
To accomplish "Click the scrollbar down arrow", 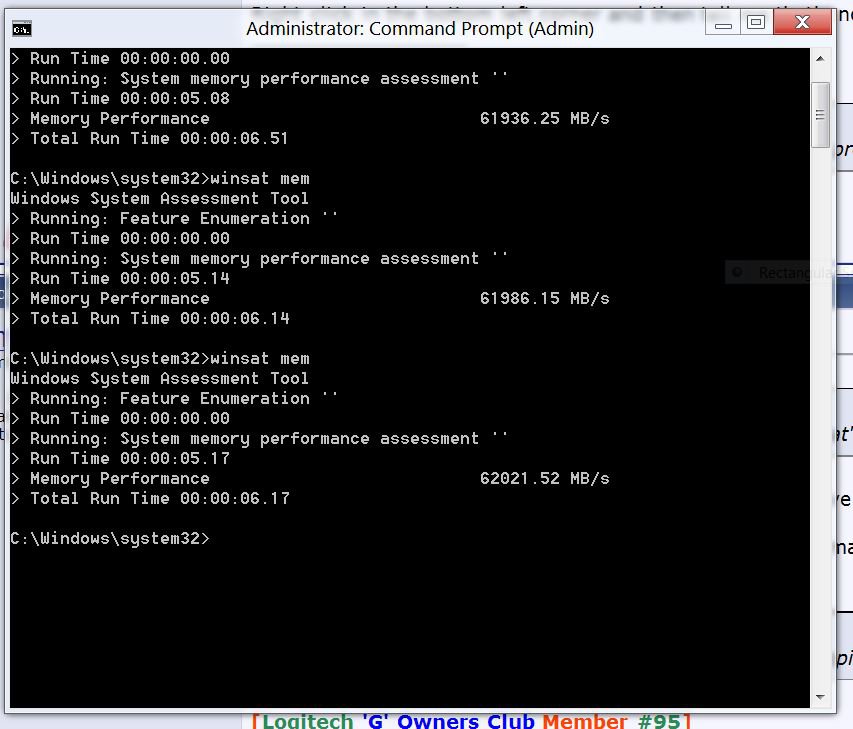I will tap(820, 697).
